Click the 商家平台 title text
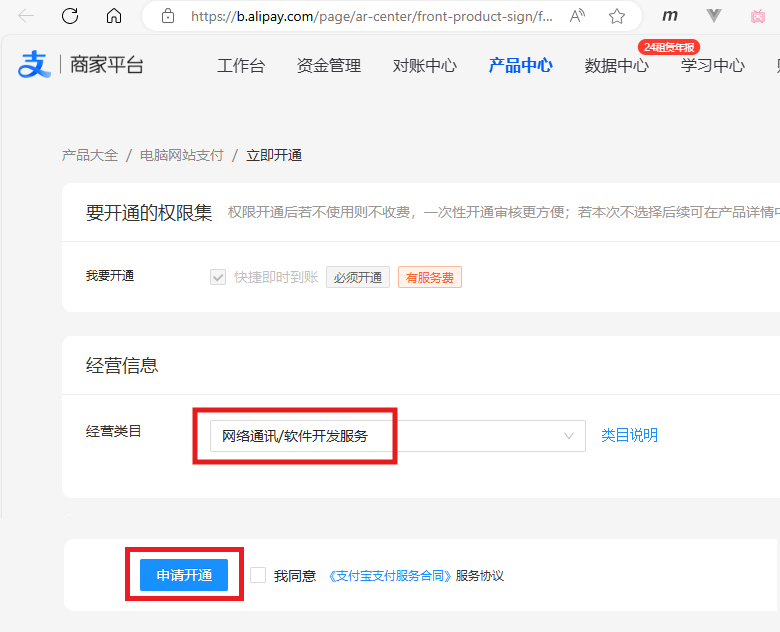Viewport: 780px width, 632px height. point(106,65)
